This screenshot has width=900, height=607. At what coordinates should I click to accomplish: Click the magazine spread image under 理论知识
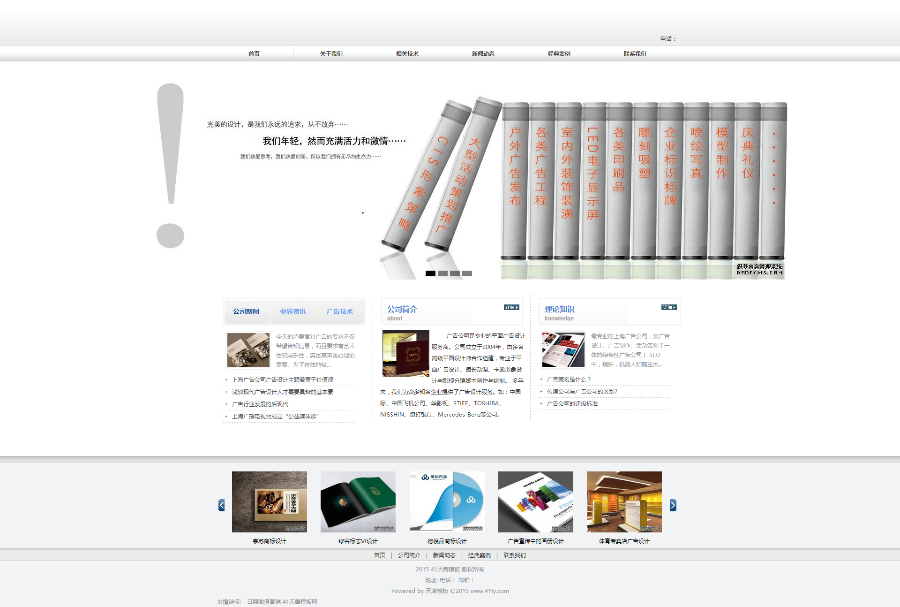tap(563, 349)
